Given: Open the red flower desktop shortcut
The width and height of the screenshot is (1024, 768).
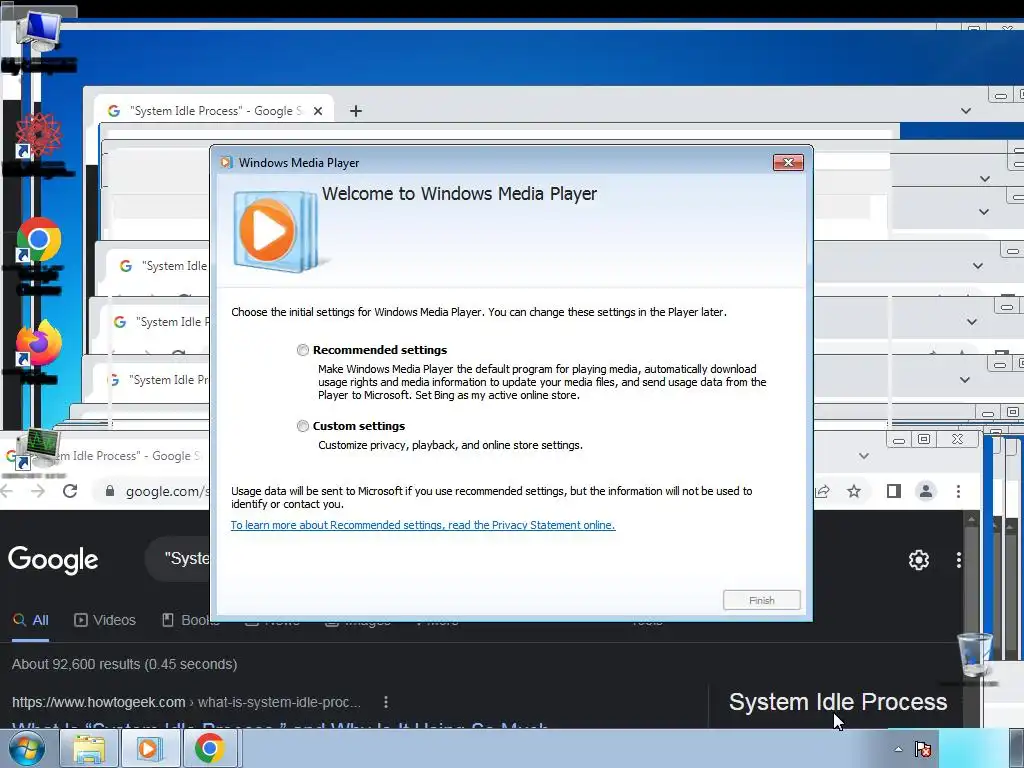Looking at the screenshot, I should coord(38,135).
